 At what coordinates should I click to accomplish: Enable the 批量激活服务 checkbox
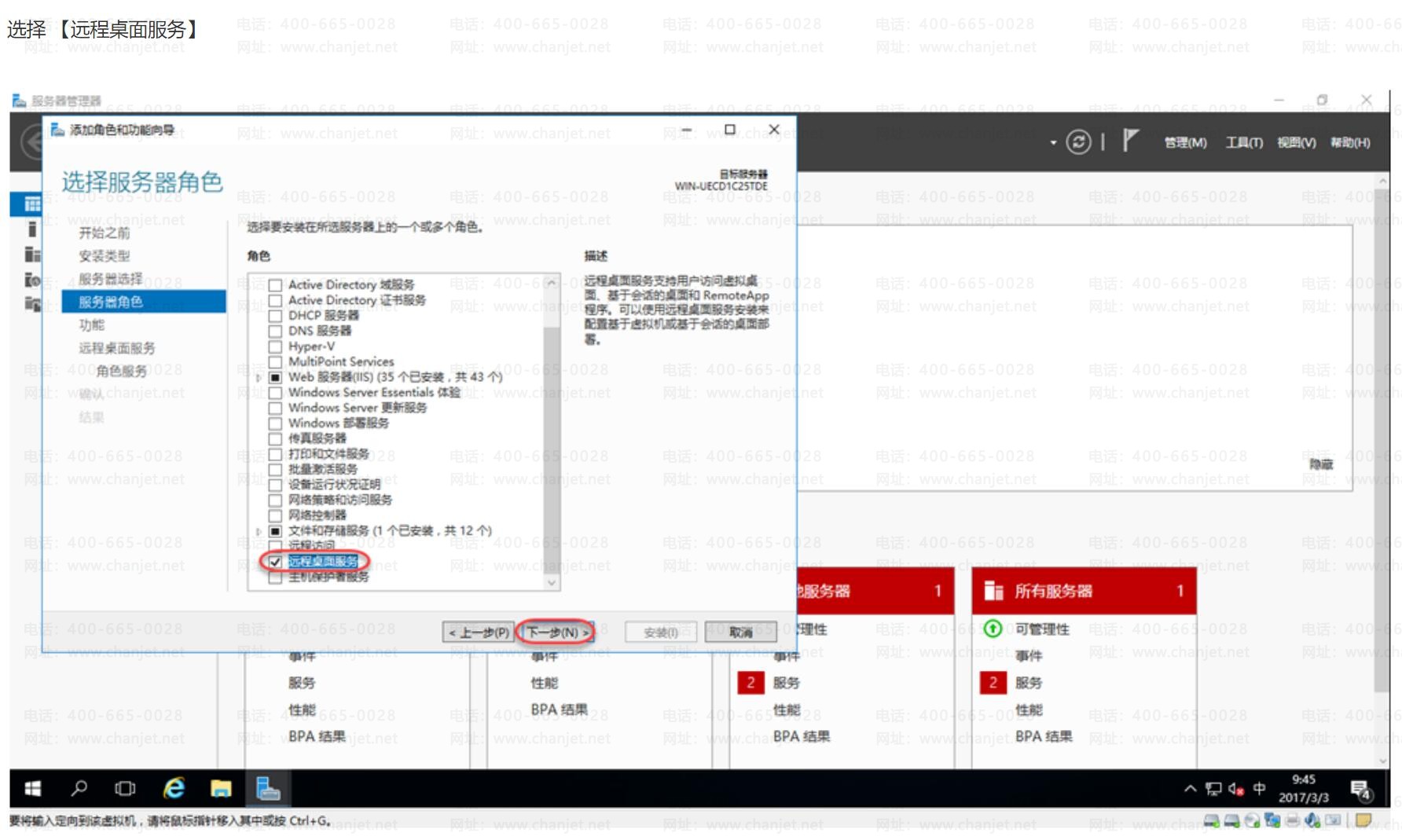(x=275, y=469)
